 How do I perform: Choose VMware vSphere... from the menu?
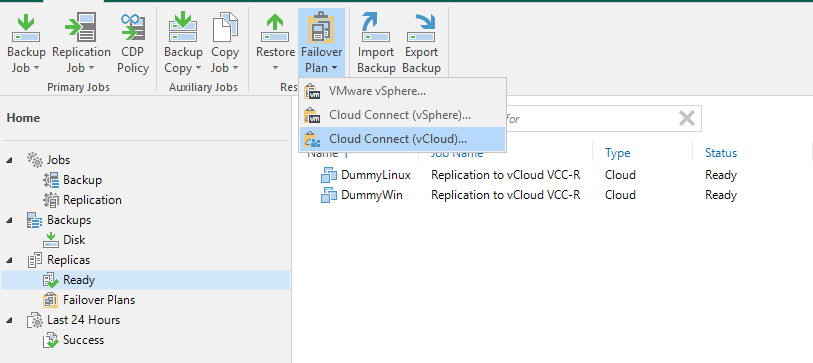pos(402,91)
